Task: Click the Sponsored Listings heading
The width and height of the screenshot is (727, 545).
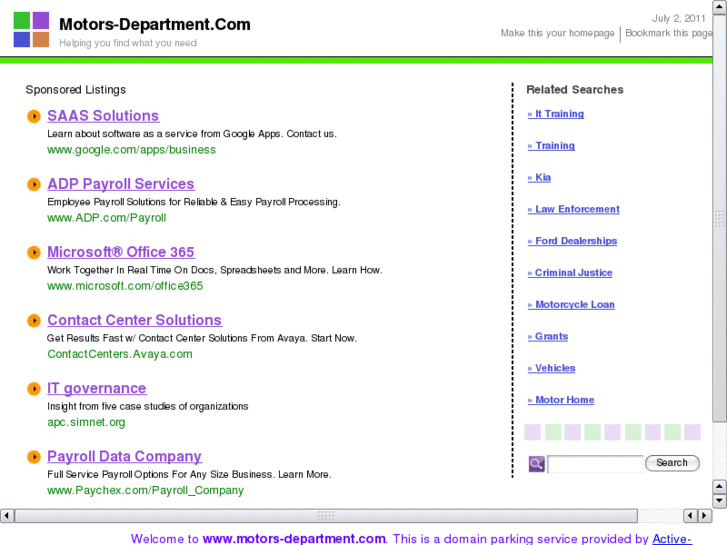Action: click(x=76, y=90)
